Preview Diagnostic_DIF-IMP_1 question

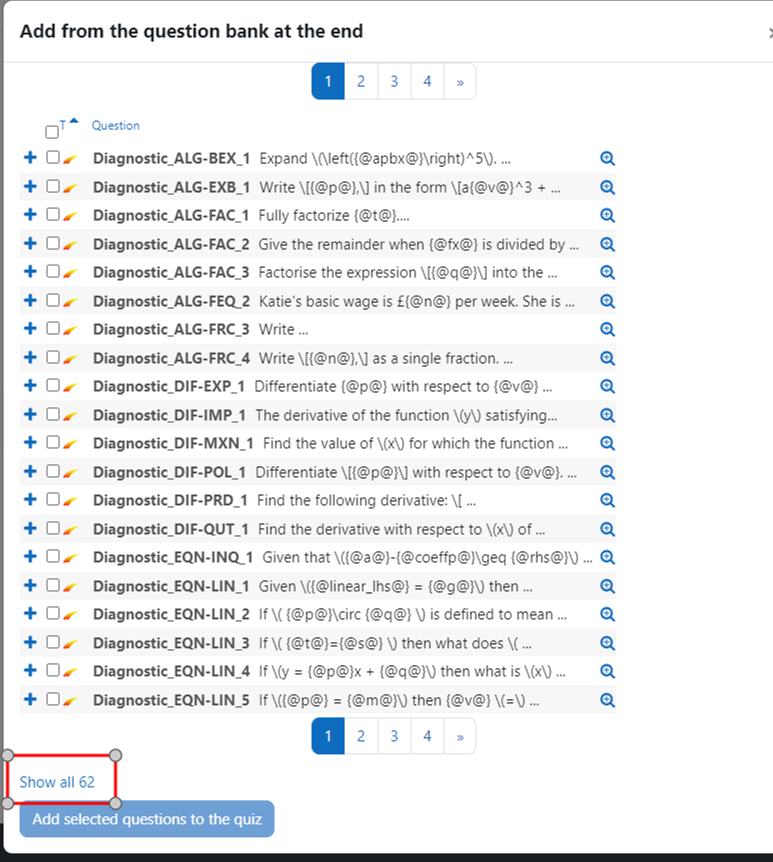[x=607, y=415]
